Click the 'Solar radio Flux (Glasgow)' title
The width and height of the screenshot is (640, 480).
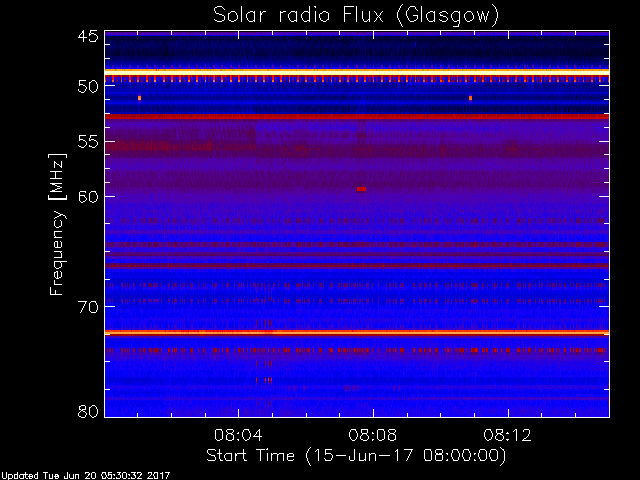356,16
